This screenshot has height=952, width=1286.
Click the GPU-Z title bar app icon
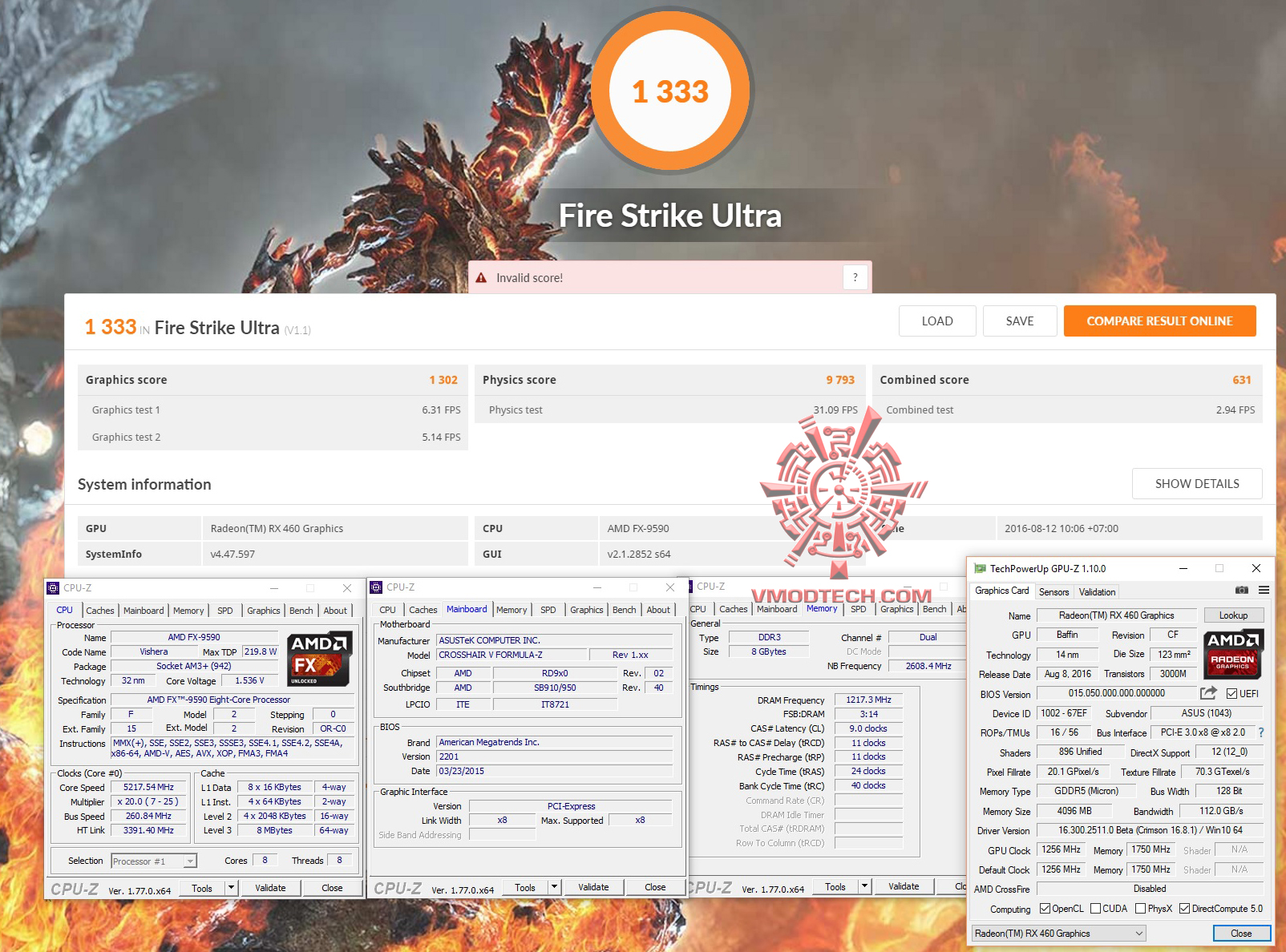979,568
